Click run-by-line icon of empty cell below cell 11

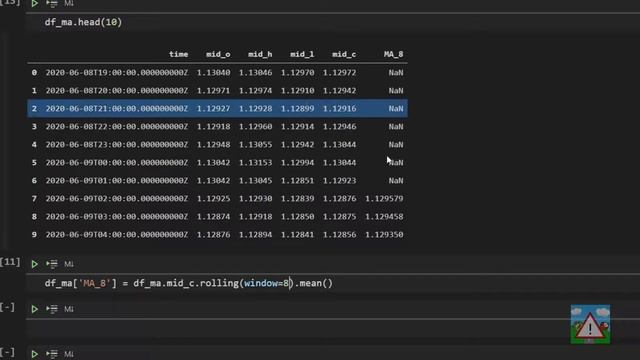click(x=51, y=309)
